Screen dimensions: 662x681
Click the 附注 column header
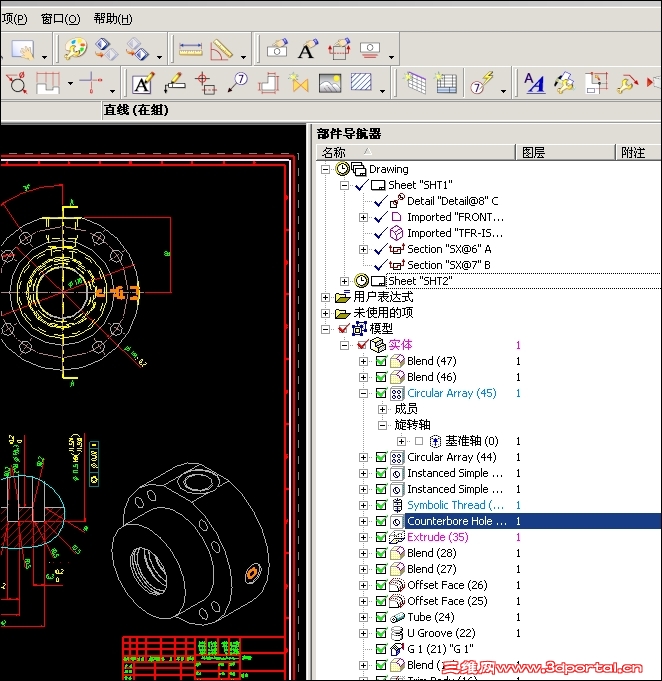coord(638,152)
